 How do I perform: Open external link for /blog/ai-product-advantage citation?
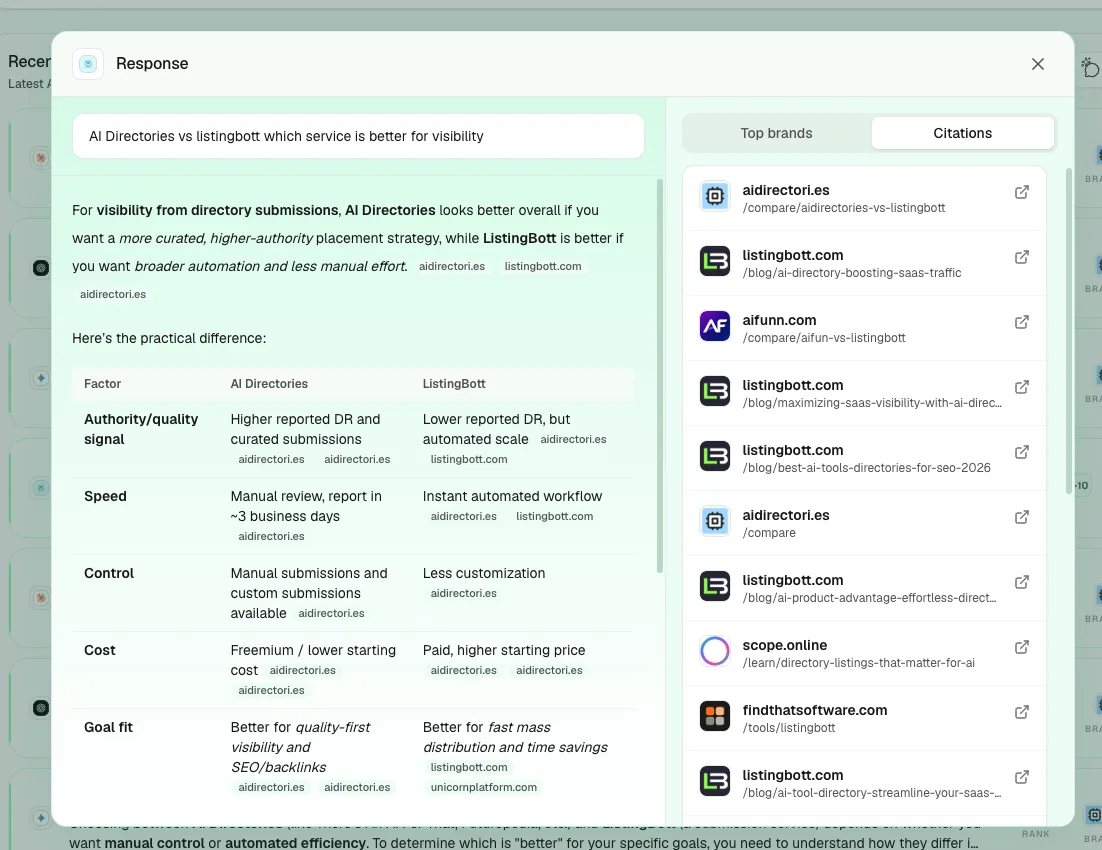tap(1022, 582)
